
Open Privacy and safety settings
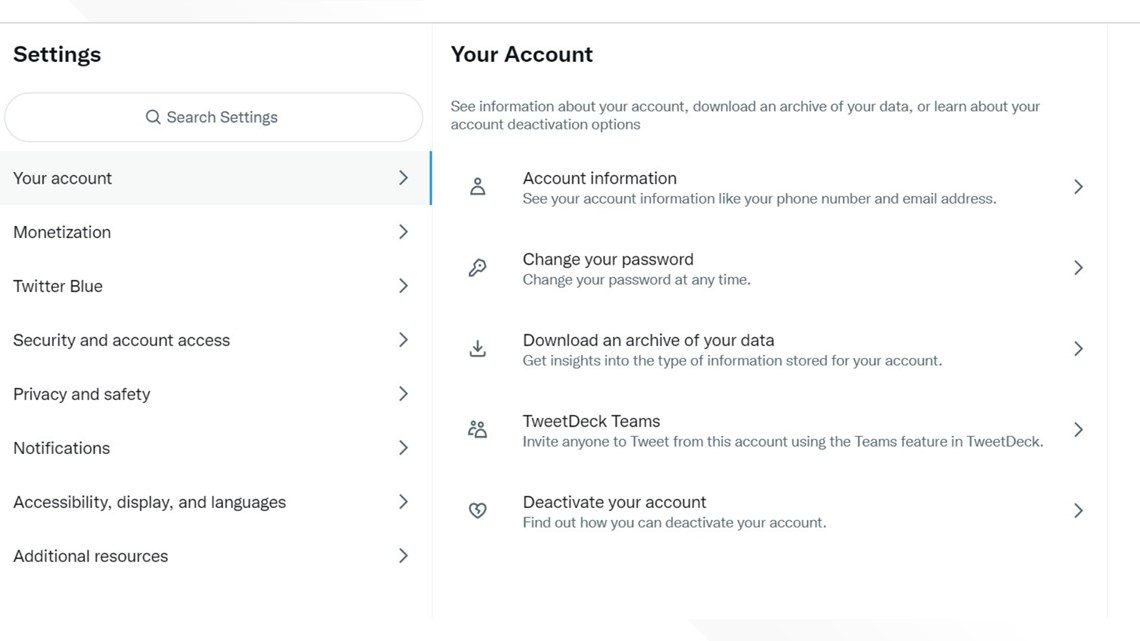pyautogui.click(x=215, y=394)
